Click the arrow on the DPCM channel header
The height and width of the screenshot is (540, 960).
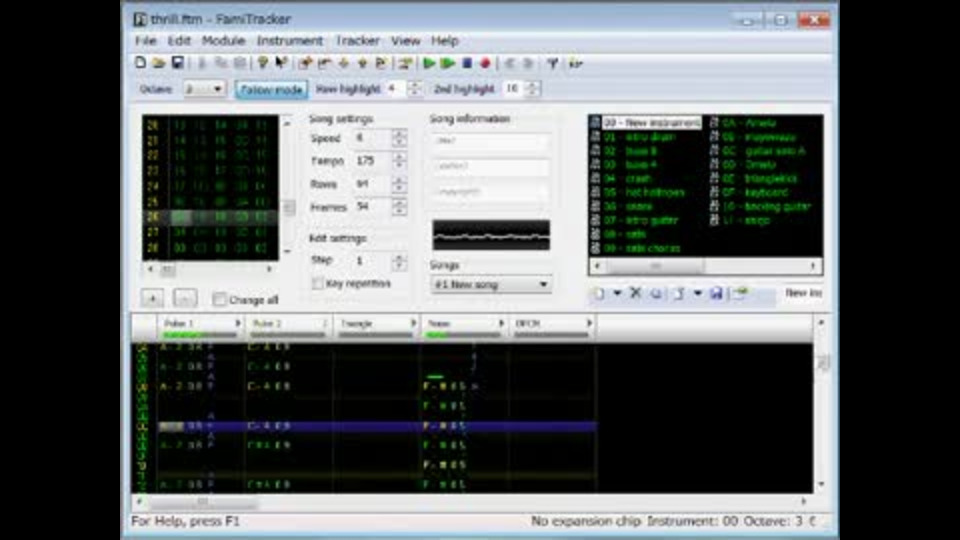coord(590,323)
